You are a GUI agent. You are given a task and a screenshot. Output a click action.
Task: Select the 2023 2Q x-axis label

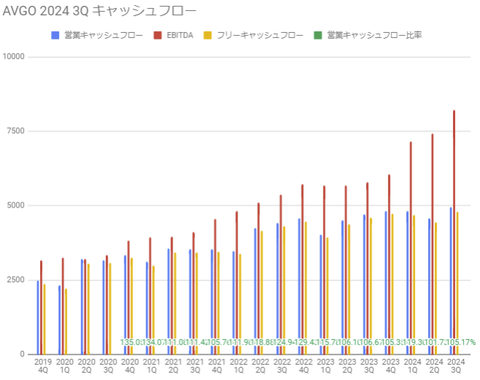347,366
